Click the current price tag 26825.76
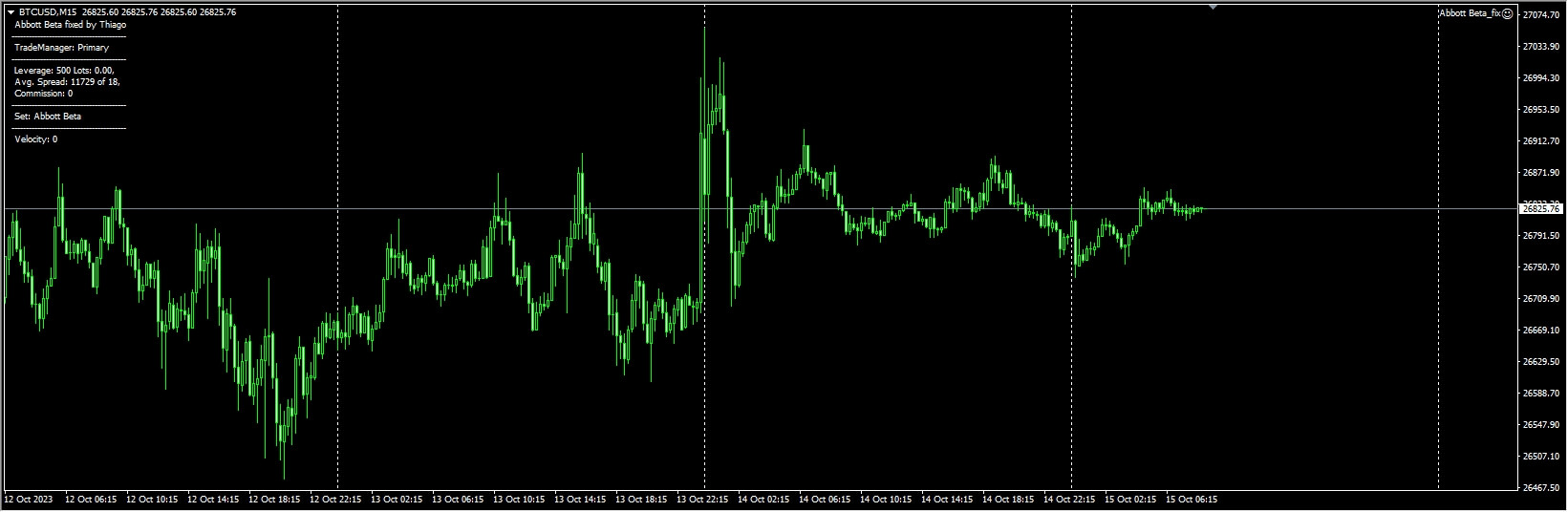The image size is (1568, 512). point(1540,208)
